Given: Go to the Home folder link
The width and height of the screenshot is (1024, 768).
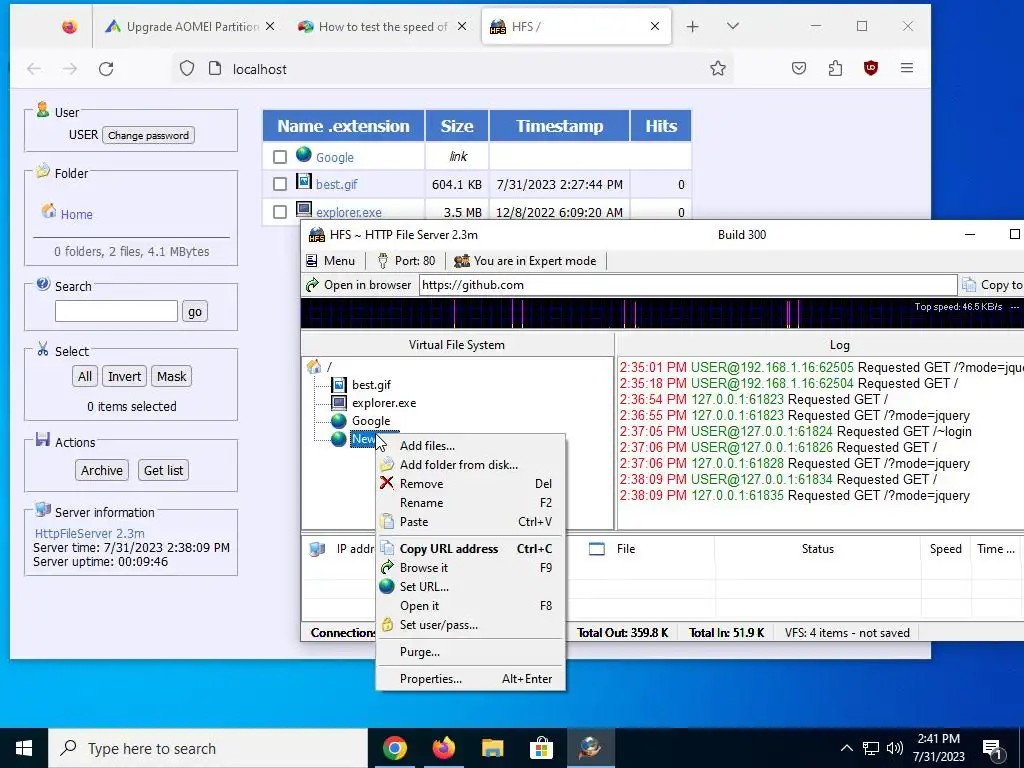Looking at the screenshot, I should [x=76, y=214].
